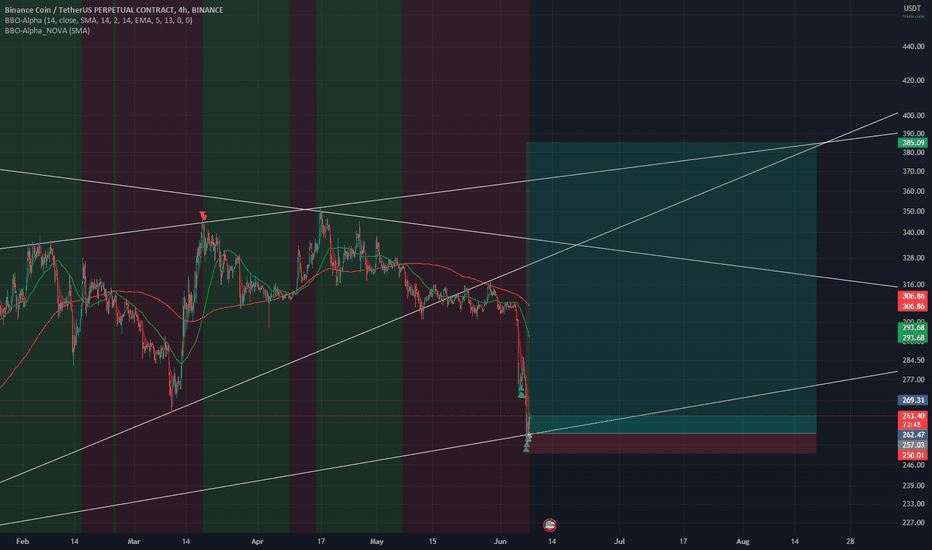Click the 316.00 price axis label
Viewport: 932px width, 550px height.
912,285
